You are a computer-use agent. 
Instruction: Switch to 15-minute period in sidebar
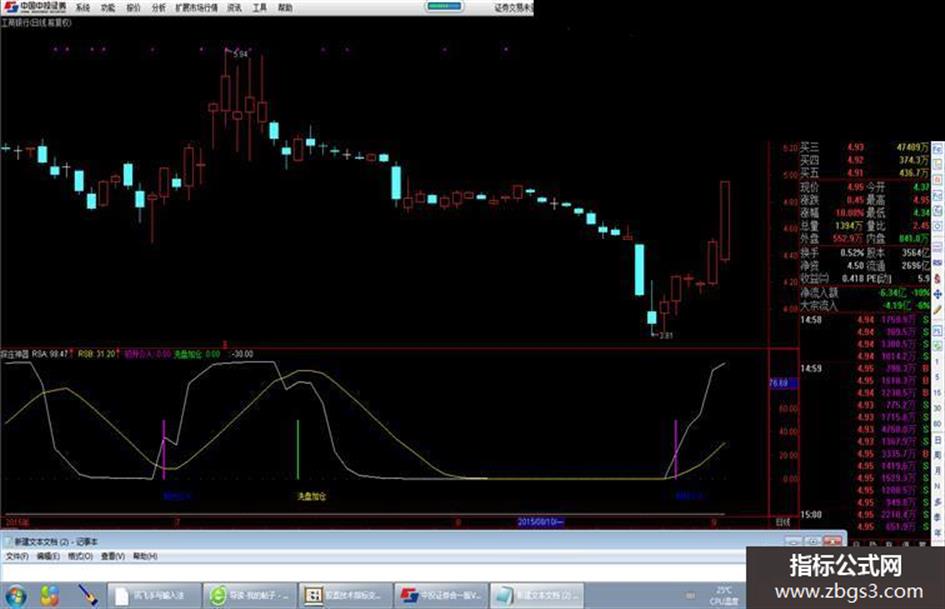[x=938, y=393]
